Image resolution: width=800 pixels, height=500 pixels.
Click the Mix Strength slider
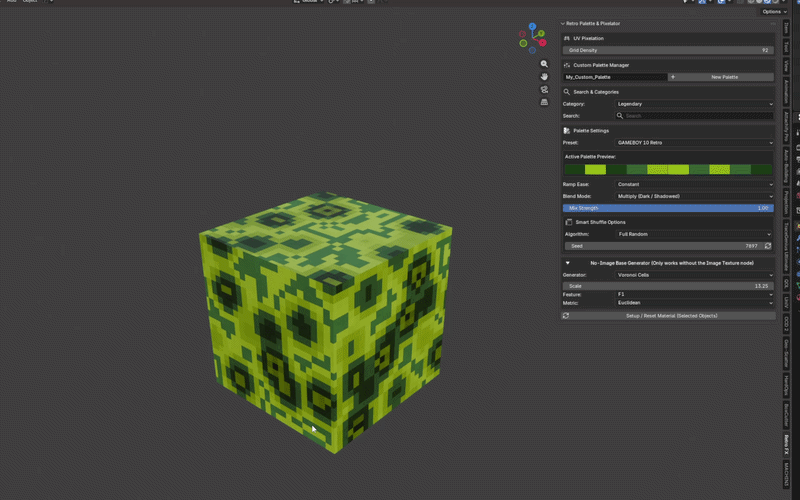coord(668,208)
